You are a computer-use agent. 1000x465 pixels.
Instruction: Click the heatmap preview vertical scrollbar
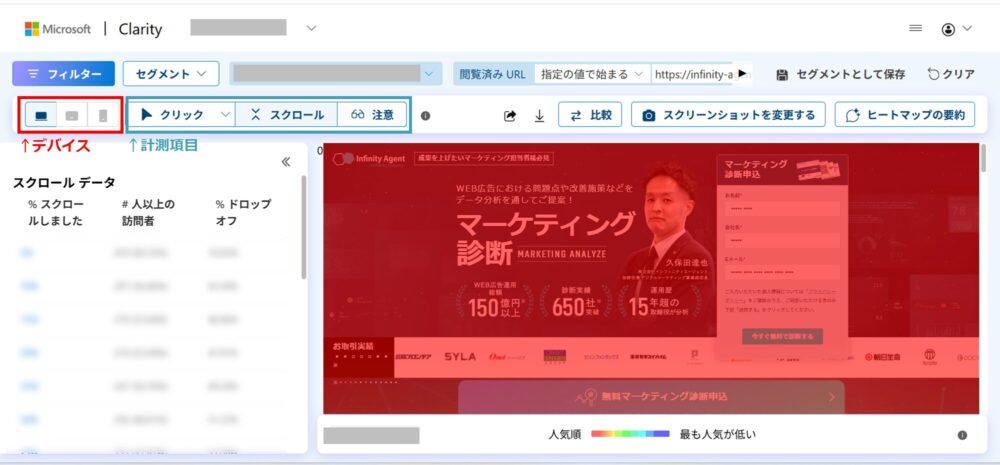click(983, 158)
